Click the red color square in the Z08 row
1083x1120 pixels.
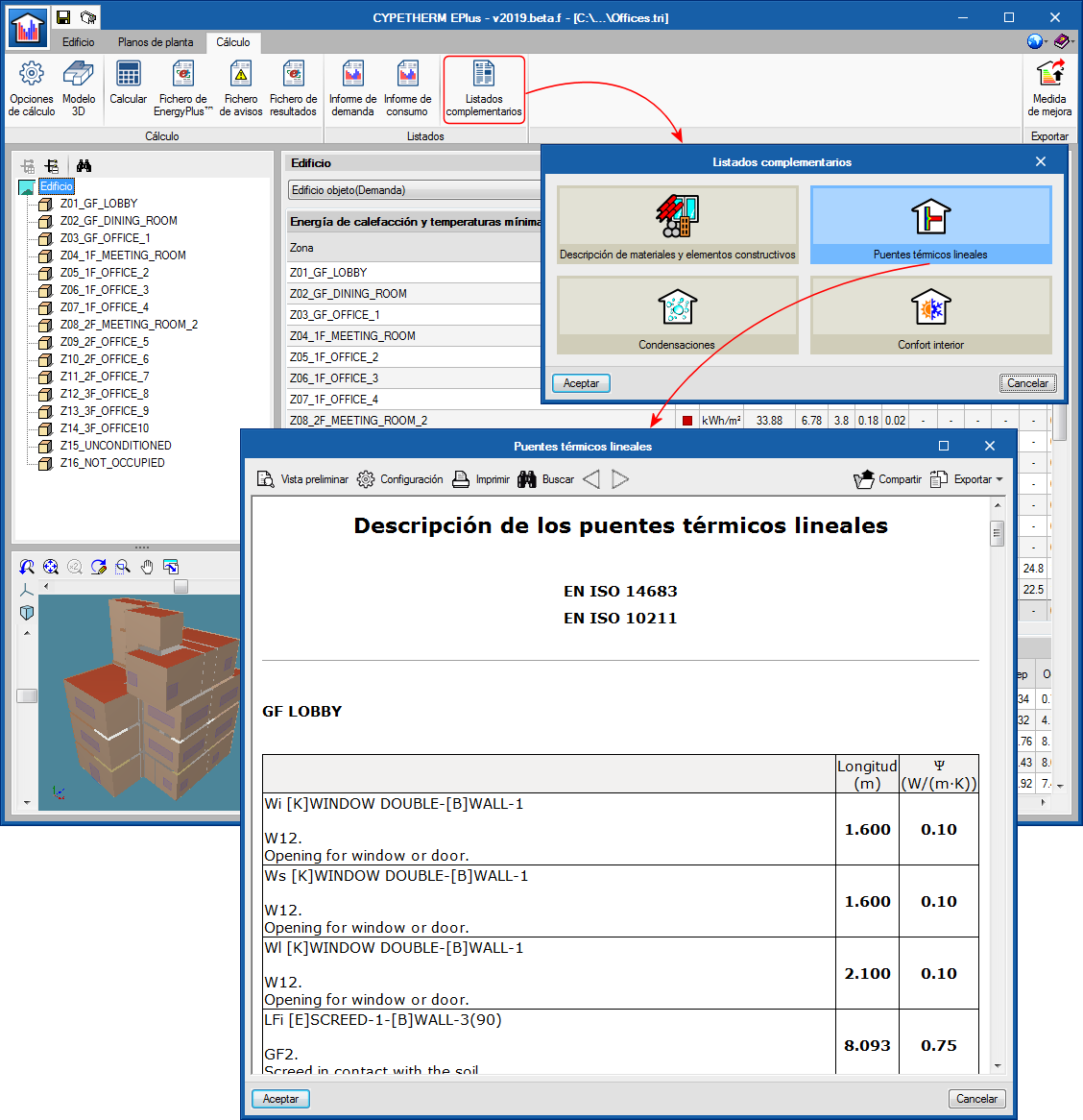click(687, 421)
